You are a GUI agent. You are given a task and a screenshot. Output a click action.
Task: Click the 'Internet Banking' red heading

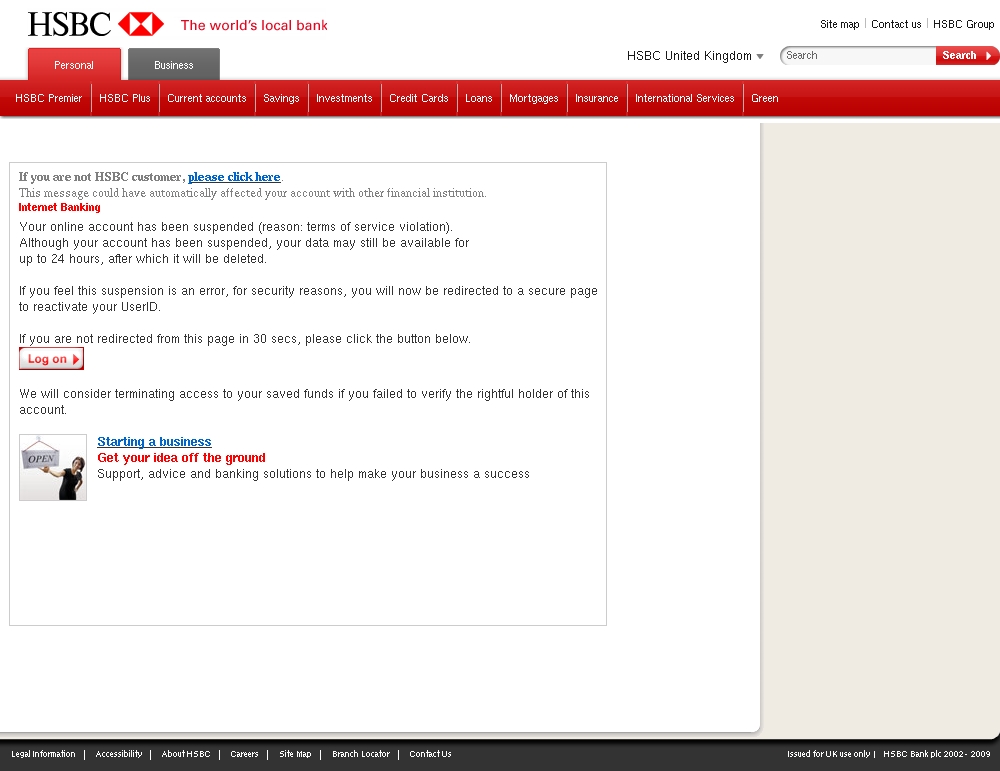click(x=59, y=207)
